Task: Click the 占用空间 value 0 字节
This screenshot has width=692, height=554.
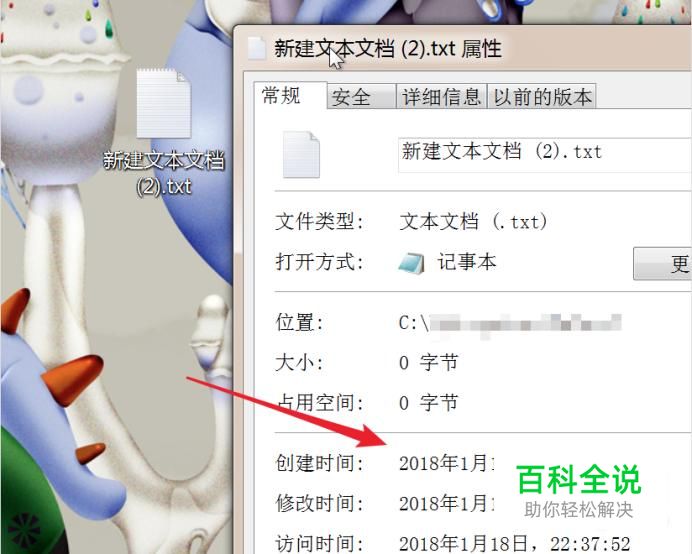Action: [x=429, y=403]
